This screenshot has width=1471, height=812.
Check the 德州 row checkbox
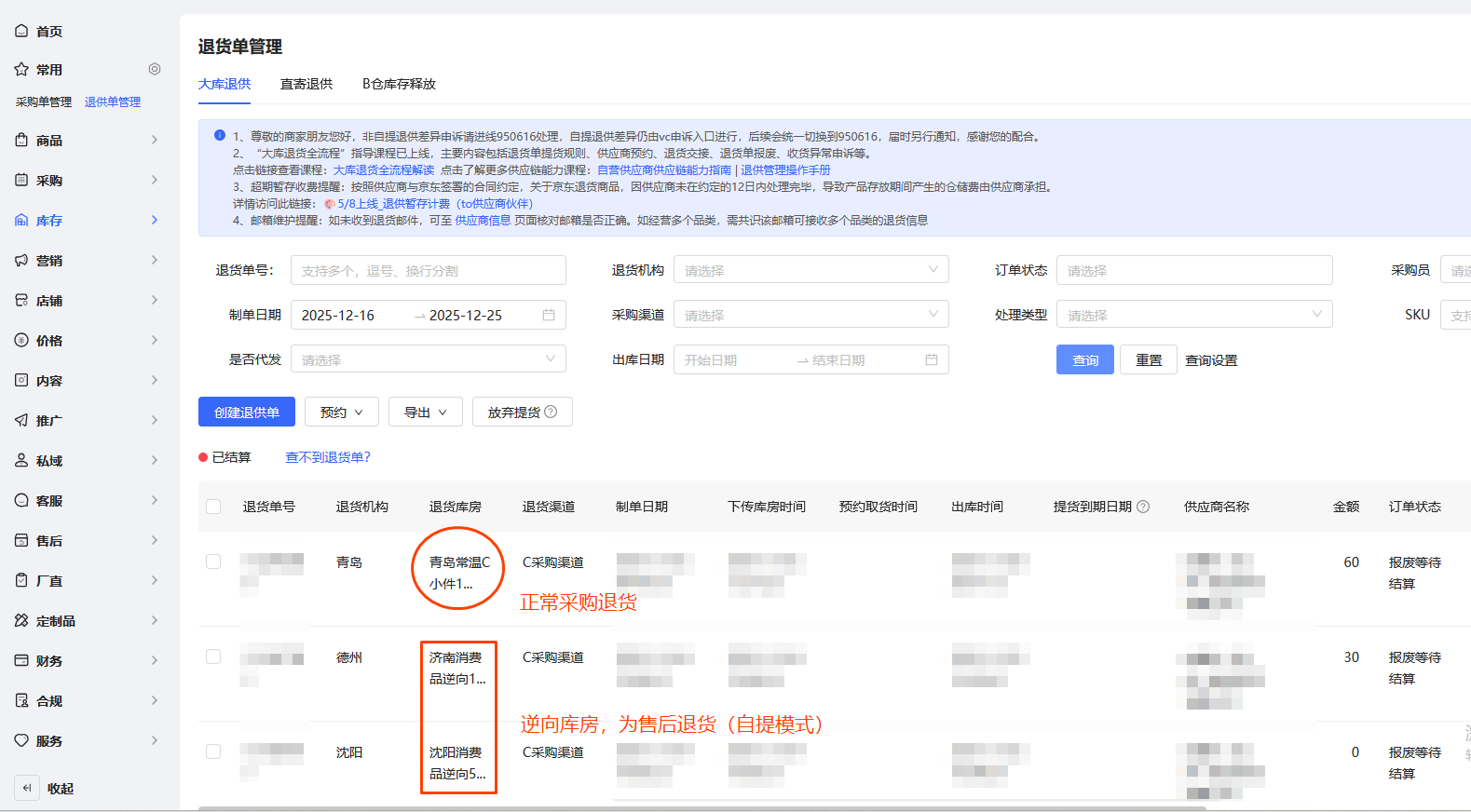pyautogui.click(x=213, y=656)
